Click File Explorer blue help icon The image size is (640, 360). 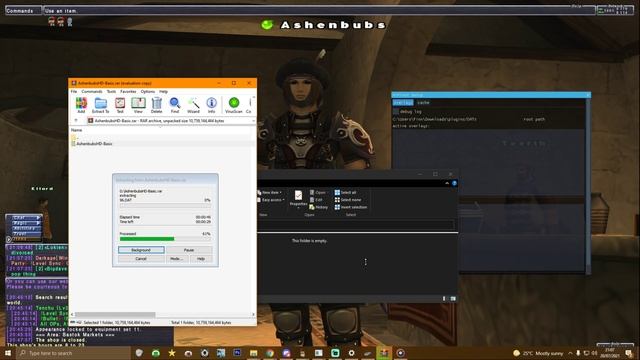click(x=454, y=183)
